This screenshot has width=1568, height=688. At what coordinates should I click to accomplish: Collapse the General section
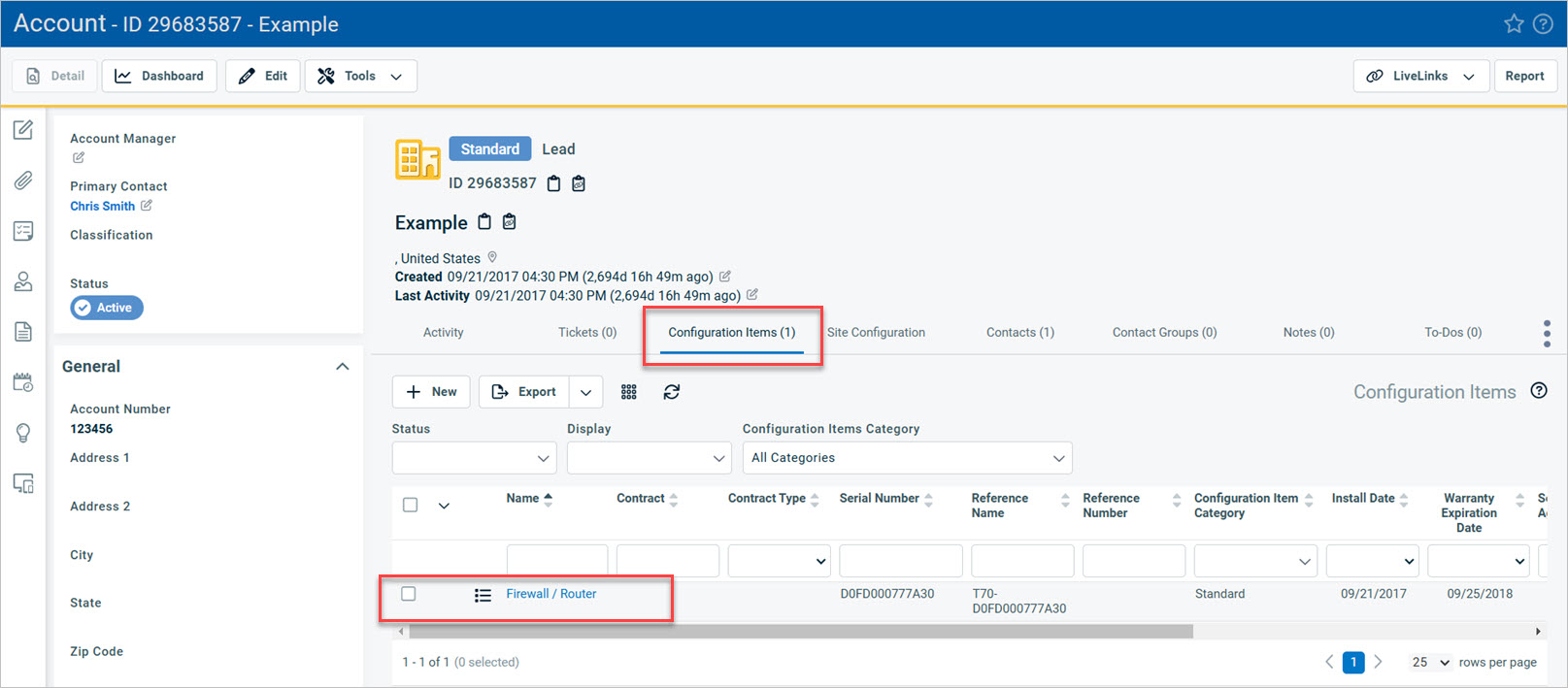[342, 367]
